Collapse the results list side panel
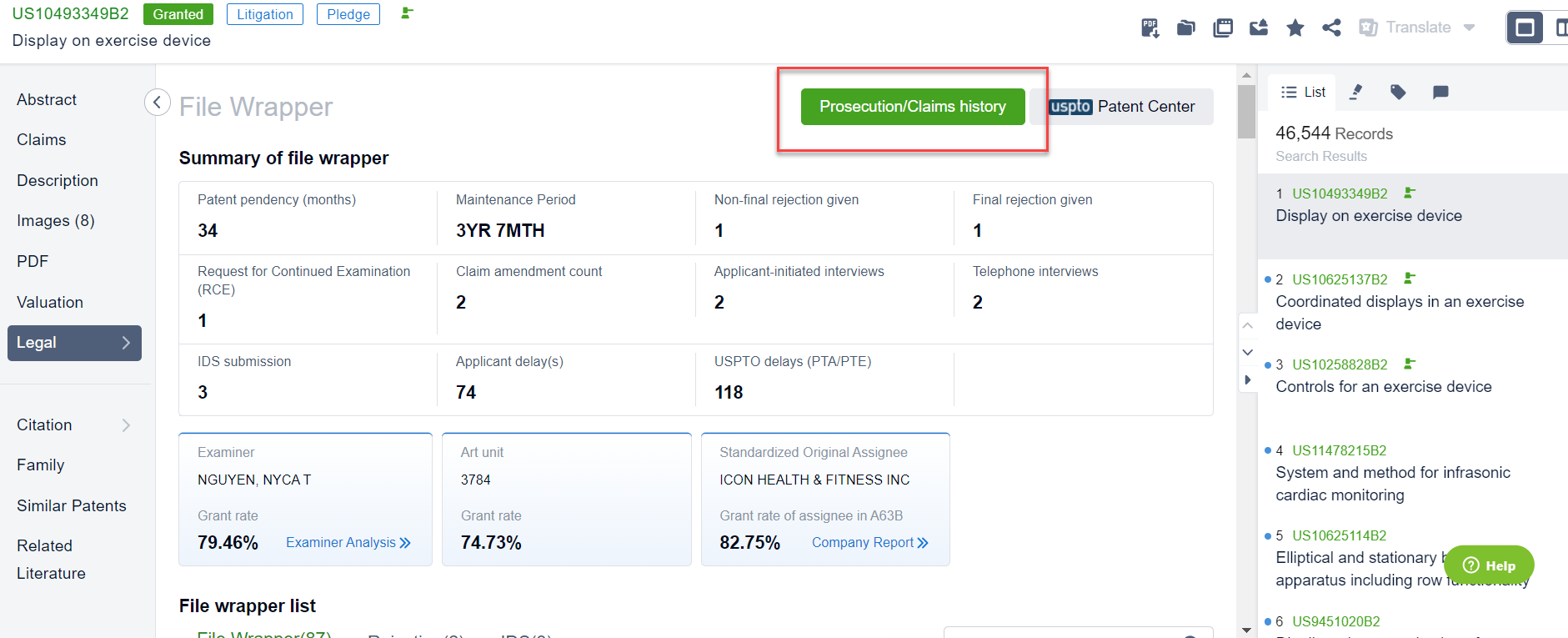Image resolution: width=1568 pixels, height=638 pixels. pyautogui.click(x=1247, y=379)
